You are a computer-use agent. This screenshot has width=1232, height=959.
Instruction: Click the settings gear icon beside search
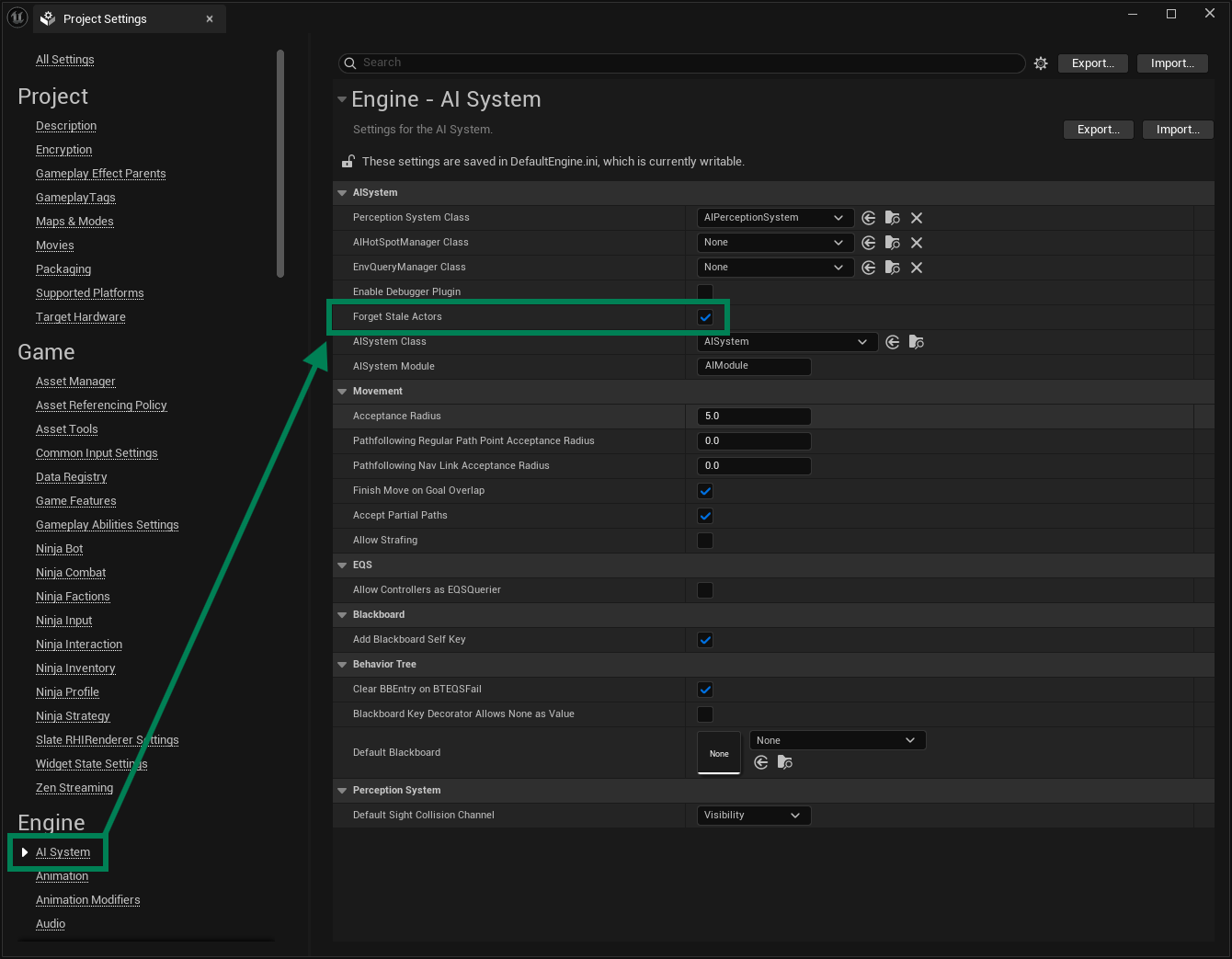(1041, 63)
